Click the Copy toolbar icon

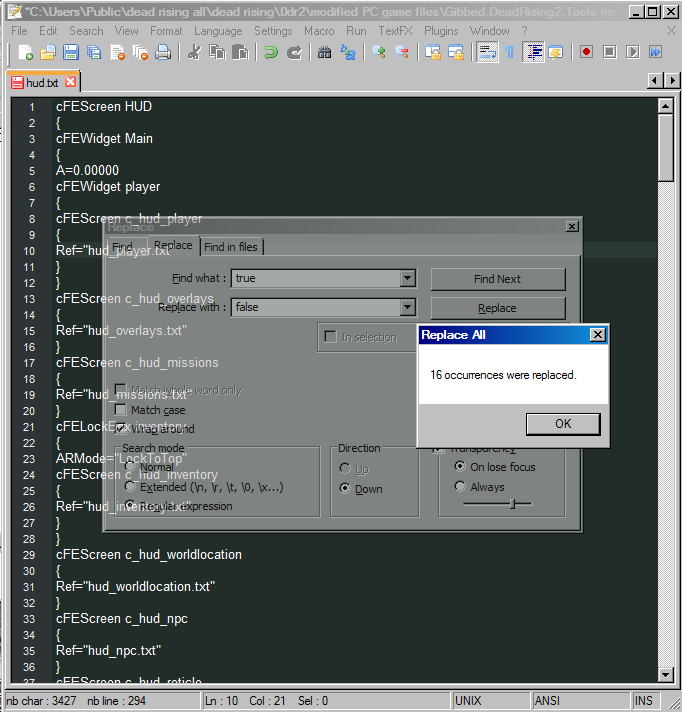coord(217,52)
